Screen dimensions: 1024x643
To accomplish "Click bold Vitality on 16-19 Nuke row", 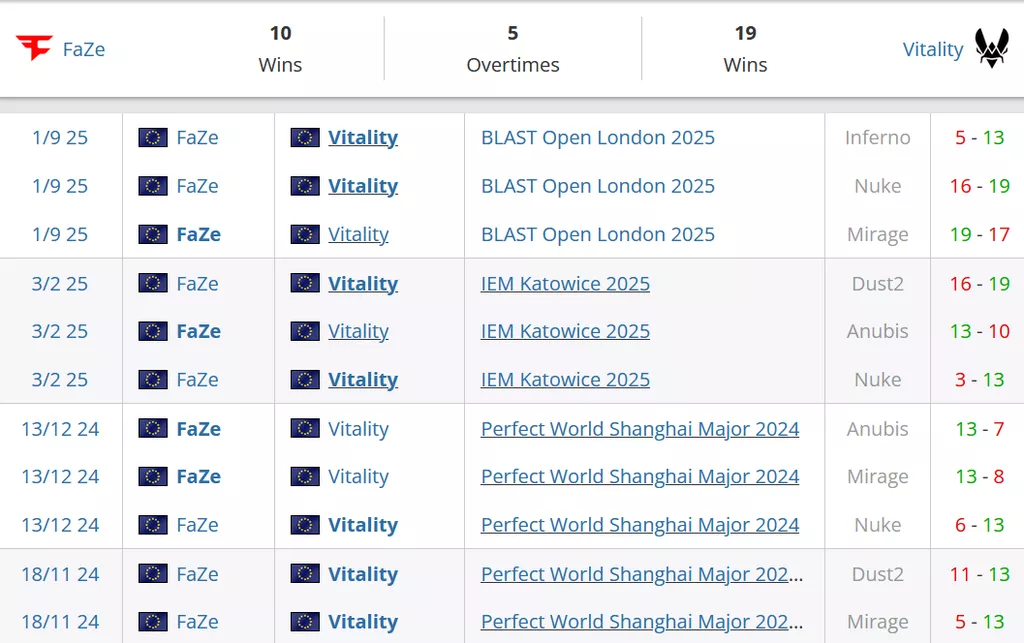I will pos(363,186).
